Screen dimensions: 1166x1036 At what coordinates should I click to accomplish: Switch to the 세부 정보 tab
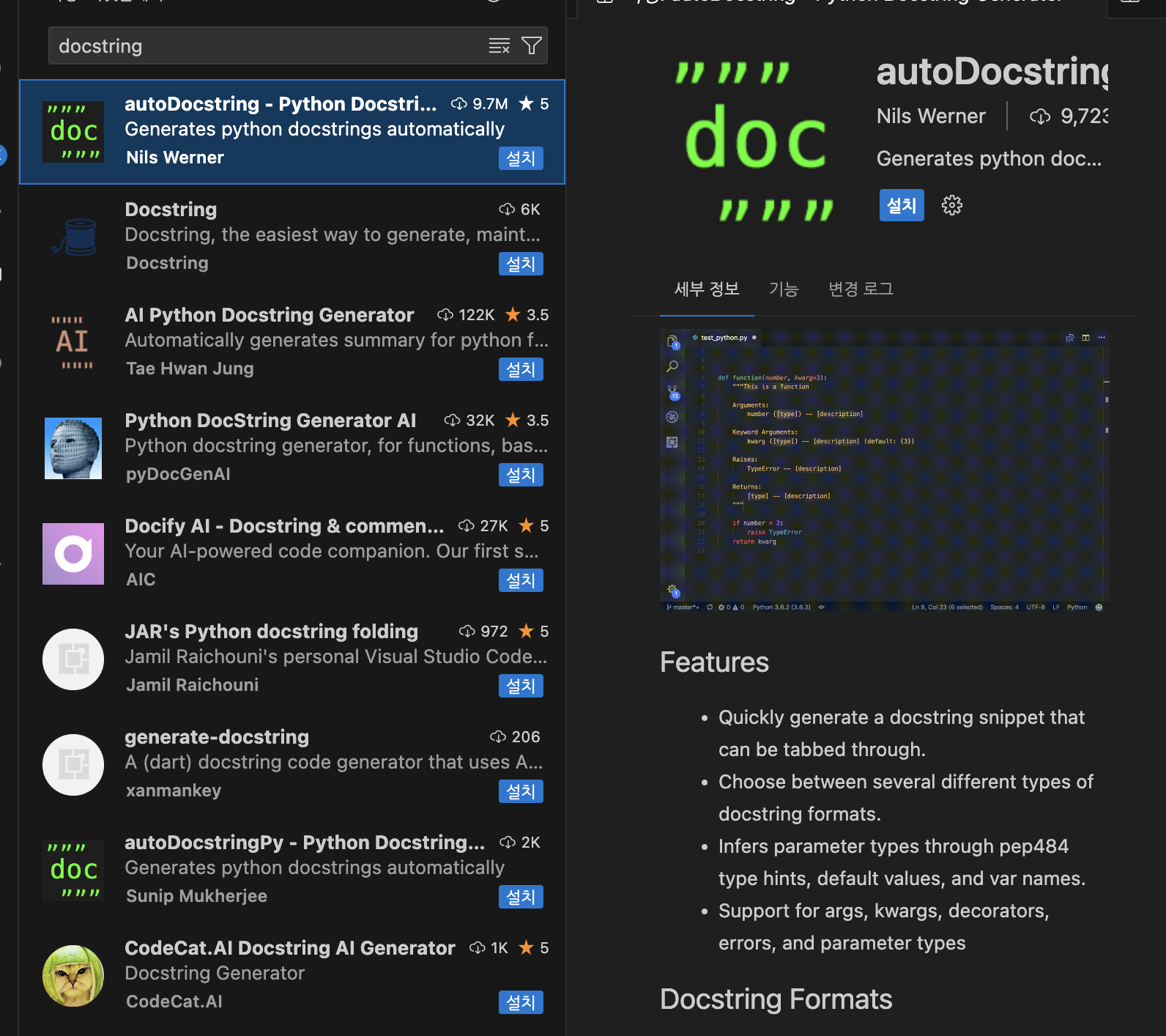pos(707,289)
